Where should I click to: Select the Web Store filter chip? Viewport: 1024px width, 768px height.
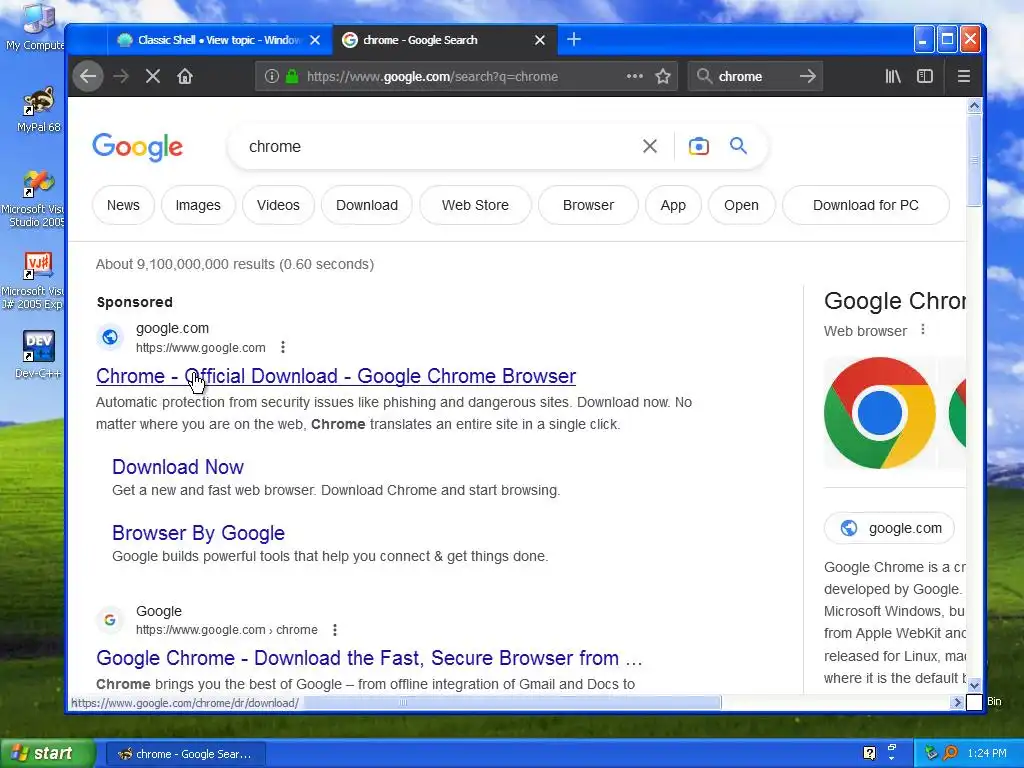(x=475, y=205)
